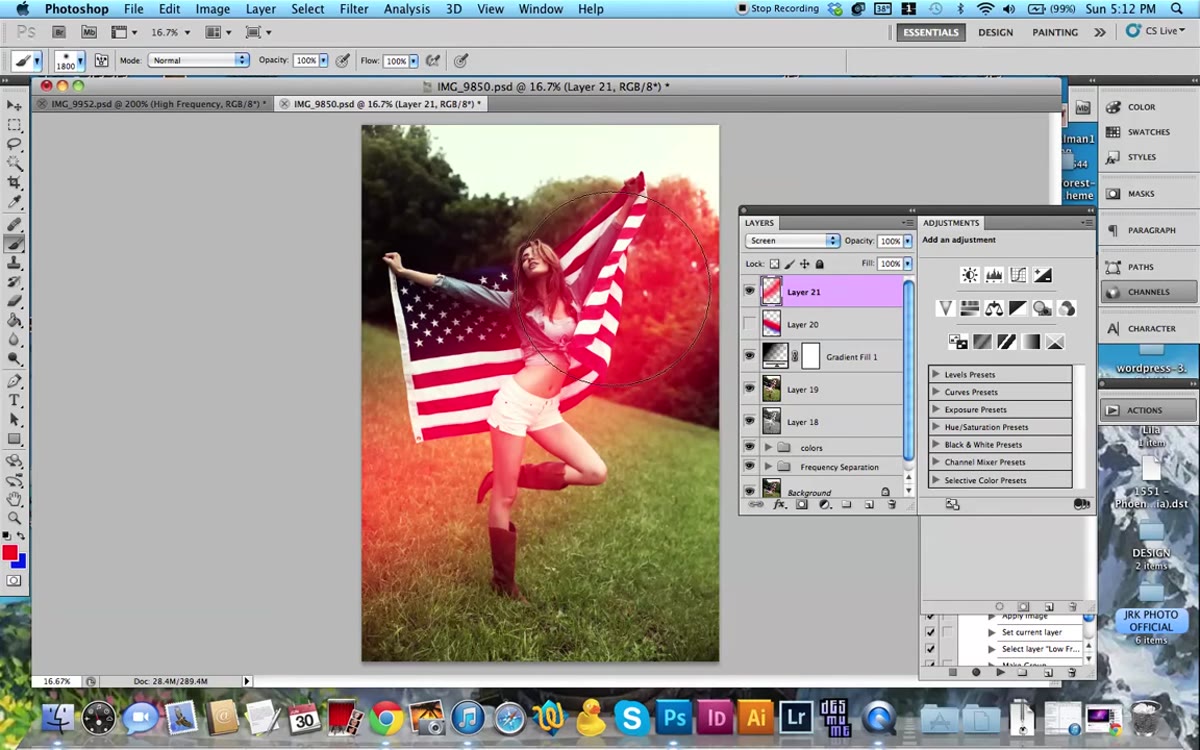Select the Eraser tool
The height and width of the screenshot is (750, 1200).
14,301
